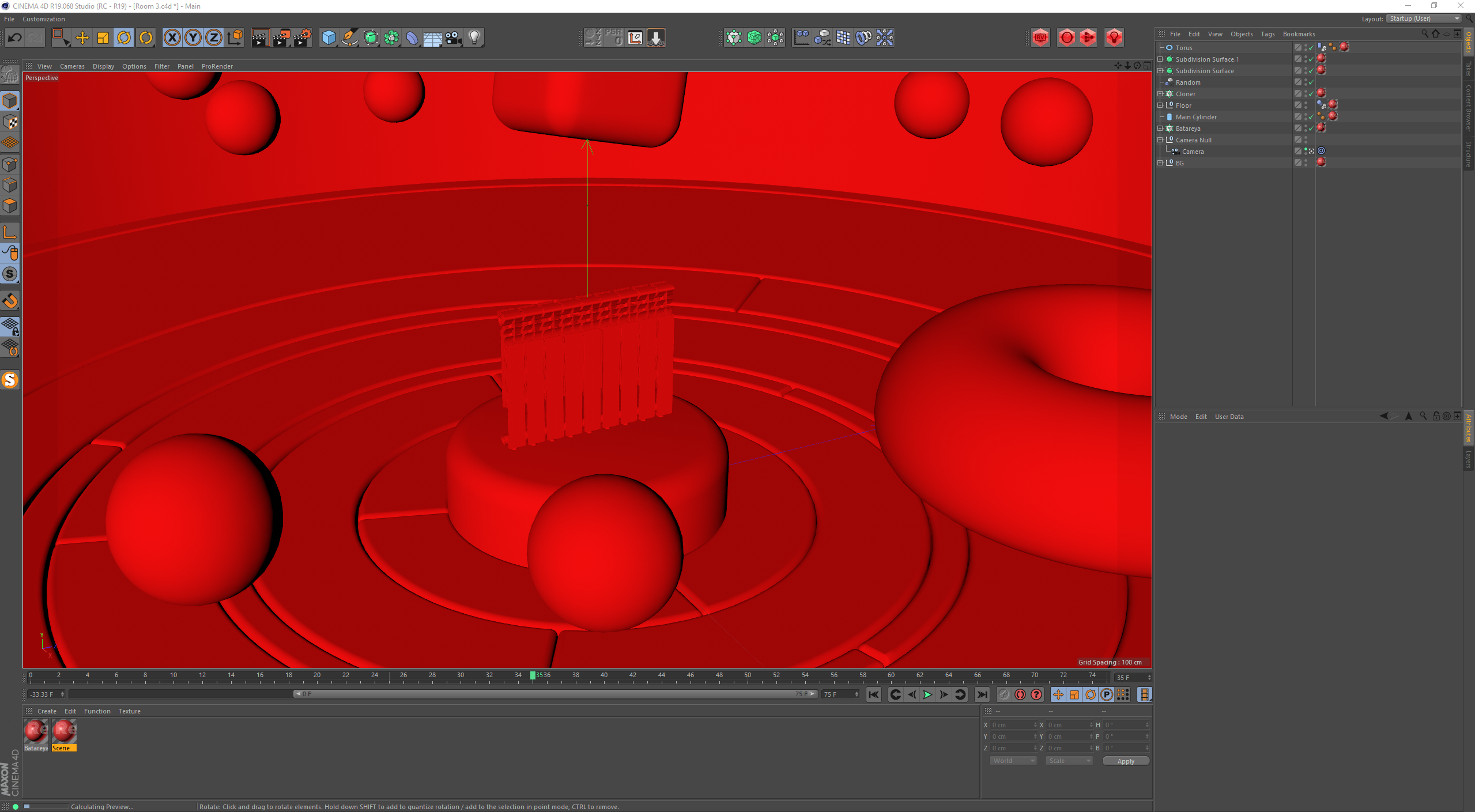Toggle the BG visibility dots

tap(1306, 163)
